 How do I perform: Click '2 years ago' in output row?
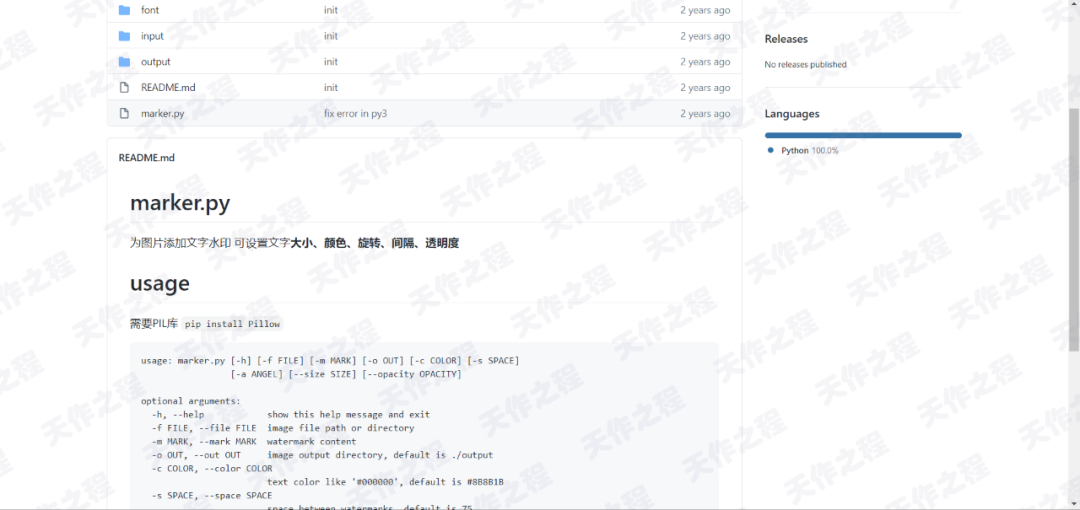[x=705, y=62]
